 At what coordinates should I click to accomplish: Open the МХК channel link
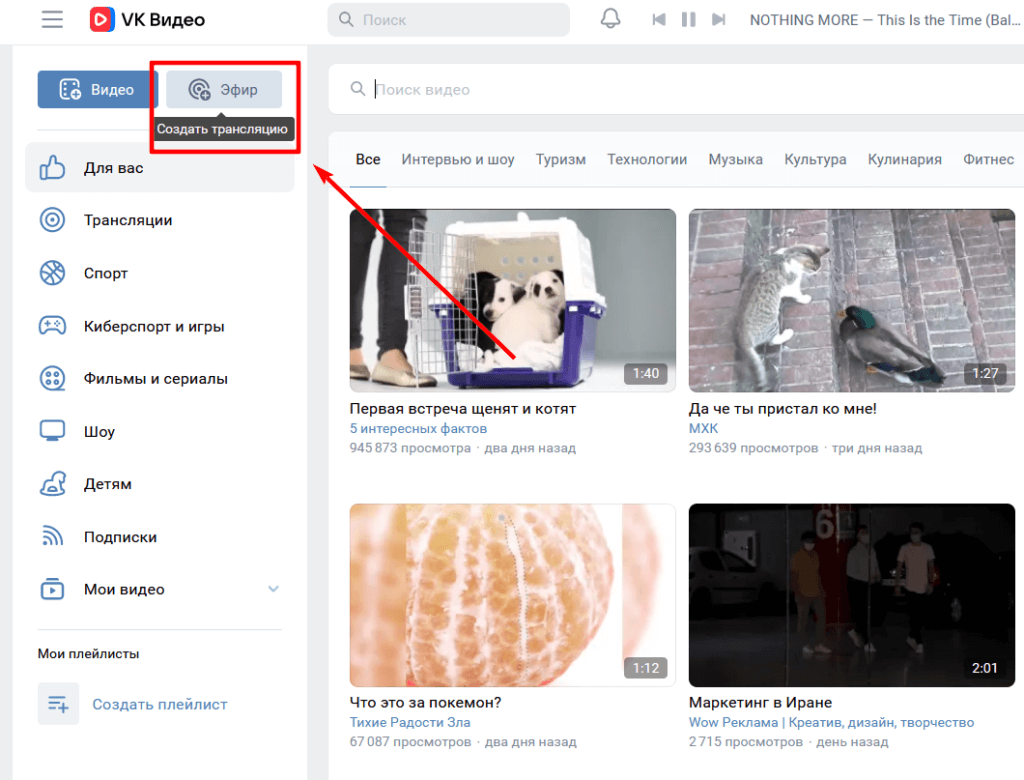(x=703, y=428)
